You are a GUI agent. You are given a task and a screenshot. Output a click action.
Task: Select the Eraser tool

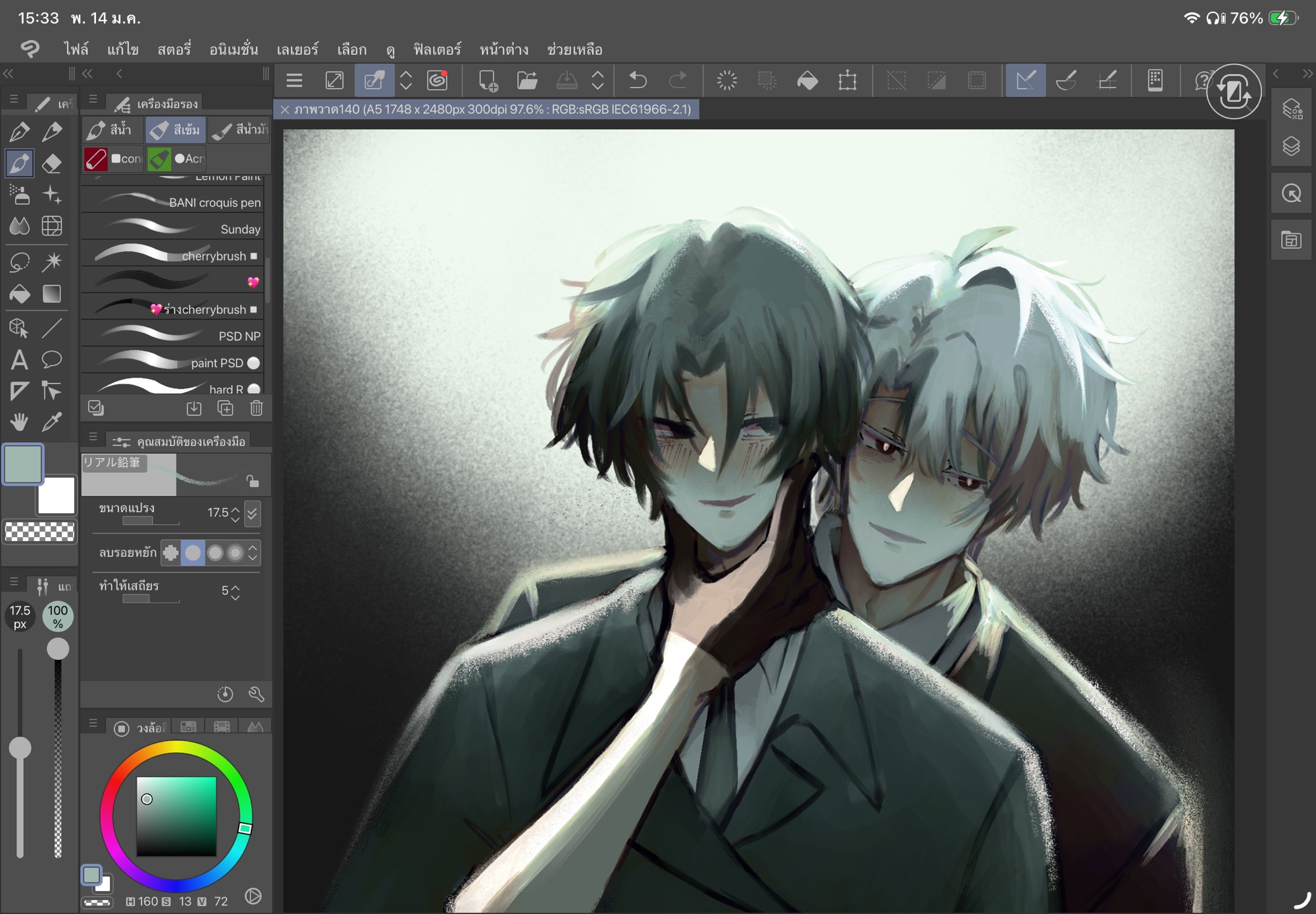[x=52, y=163]
